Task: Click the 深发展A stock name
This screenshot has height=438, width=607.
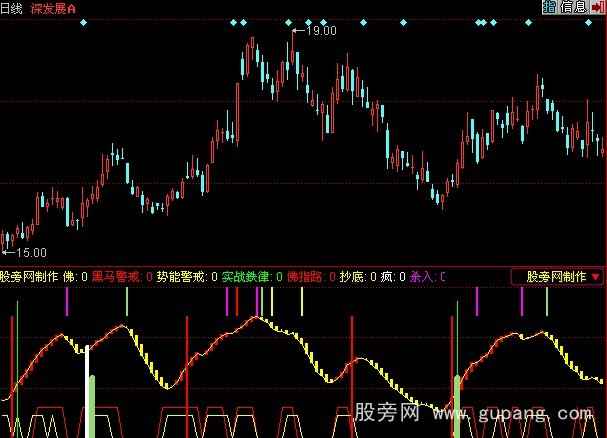Action: pos(57,7)
